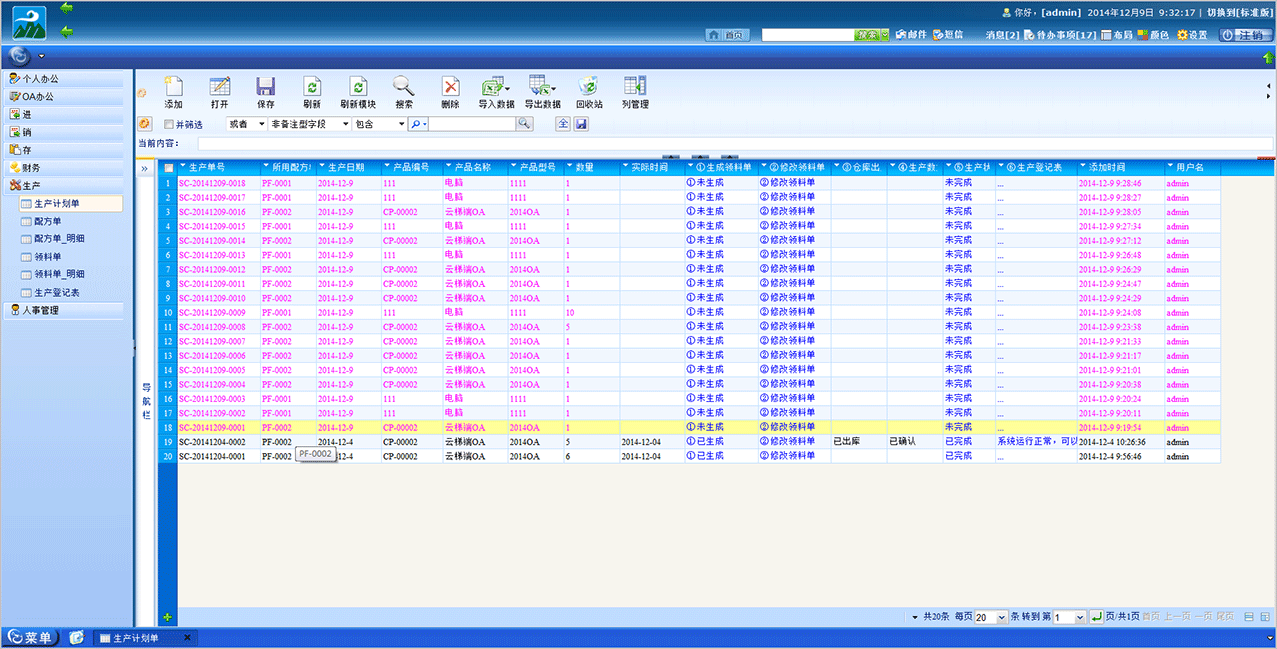Click 切换到[标准版] link
Viewport: 1277px width, 649px height.
[x=1240, y=12]
